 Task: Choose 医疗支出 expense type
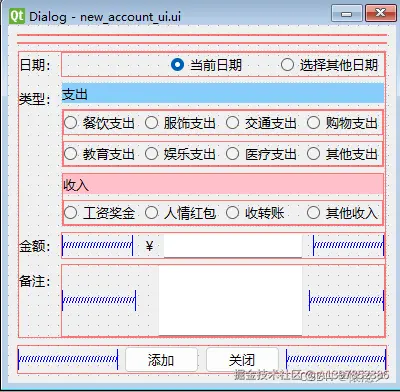coord(261,154)
